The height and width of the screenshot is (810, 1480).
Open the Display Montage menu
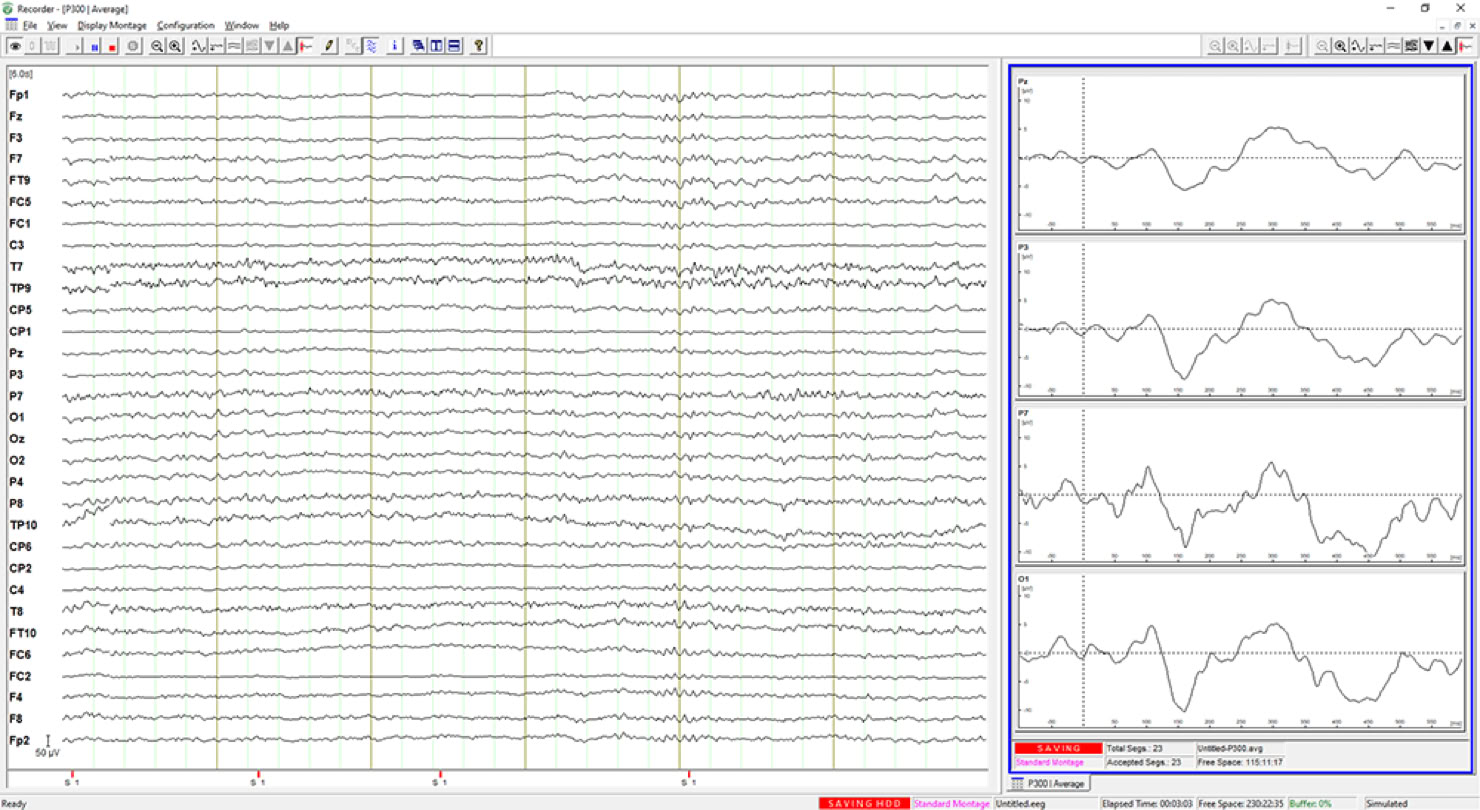coord(112,25)
